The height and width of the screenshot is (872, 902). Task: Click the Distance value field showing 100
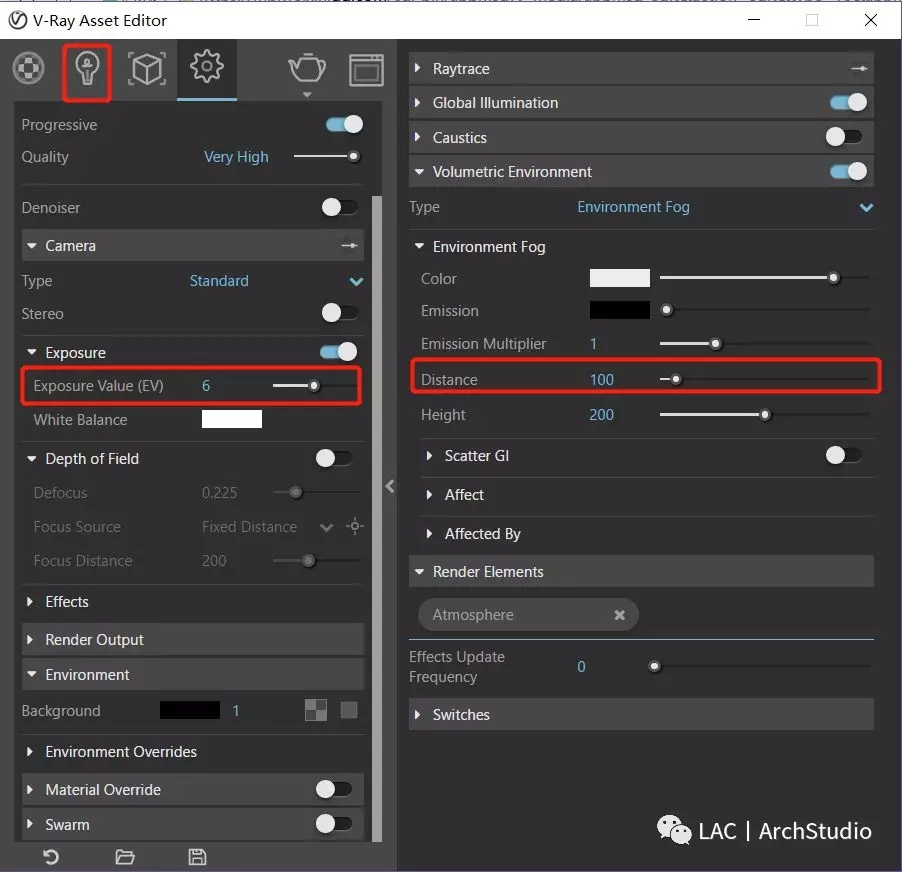tap(602, 380)
